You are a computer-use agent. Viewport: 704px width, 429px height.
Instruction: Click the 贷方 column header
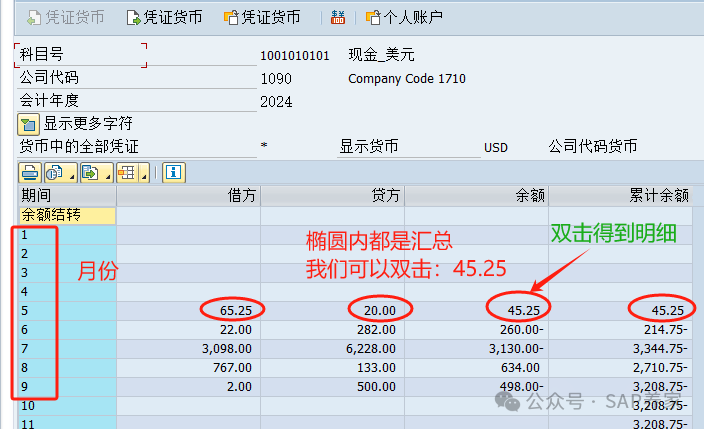pos(333,196)
